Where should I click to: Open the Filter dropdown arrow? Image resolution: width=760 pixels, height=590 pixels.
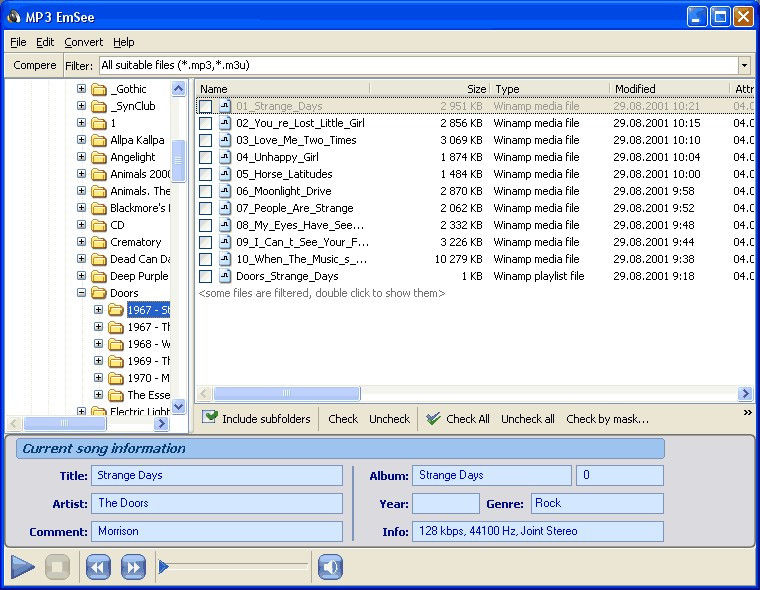click(744, 65)
